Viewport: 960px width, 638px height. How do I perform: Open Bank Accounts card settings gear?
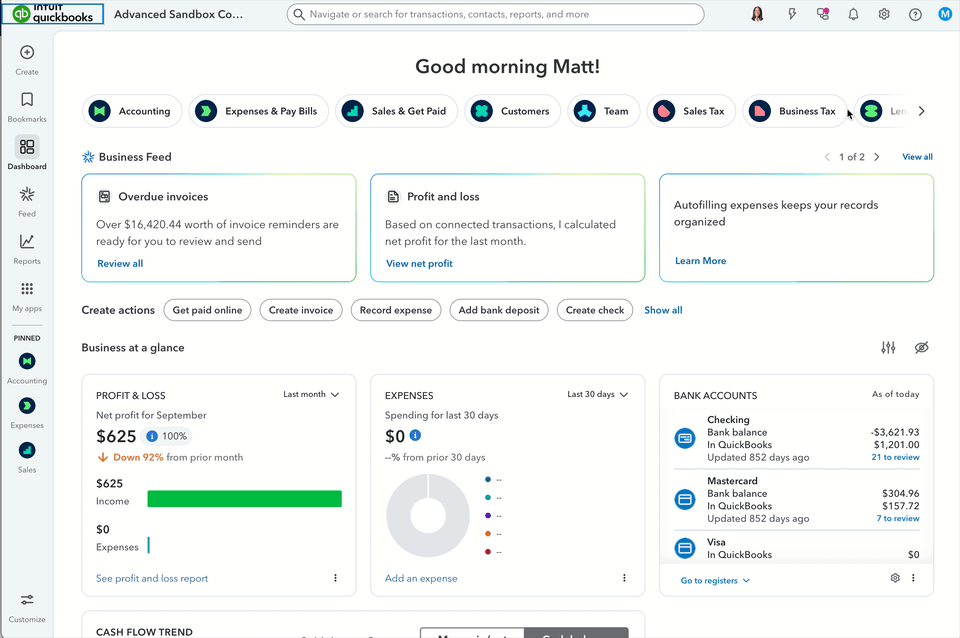pos(895,578)
